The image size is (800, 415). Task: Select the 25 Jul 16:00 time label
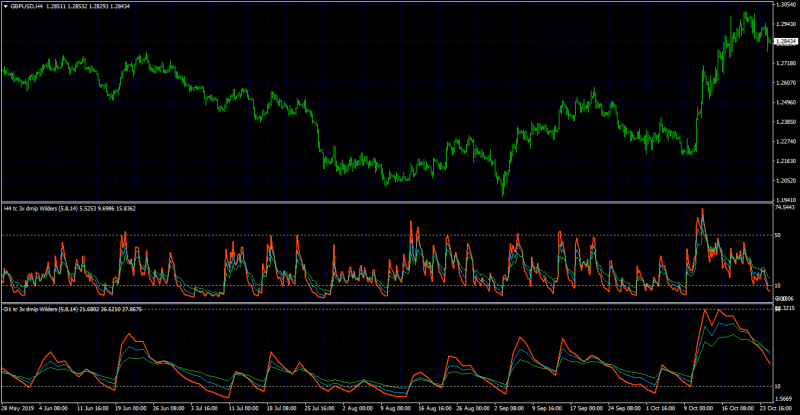coord(320,408)
